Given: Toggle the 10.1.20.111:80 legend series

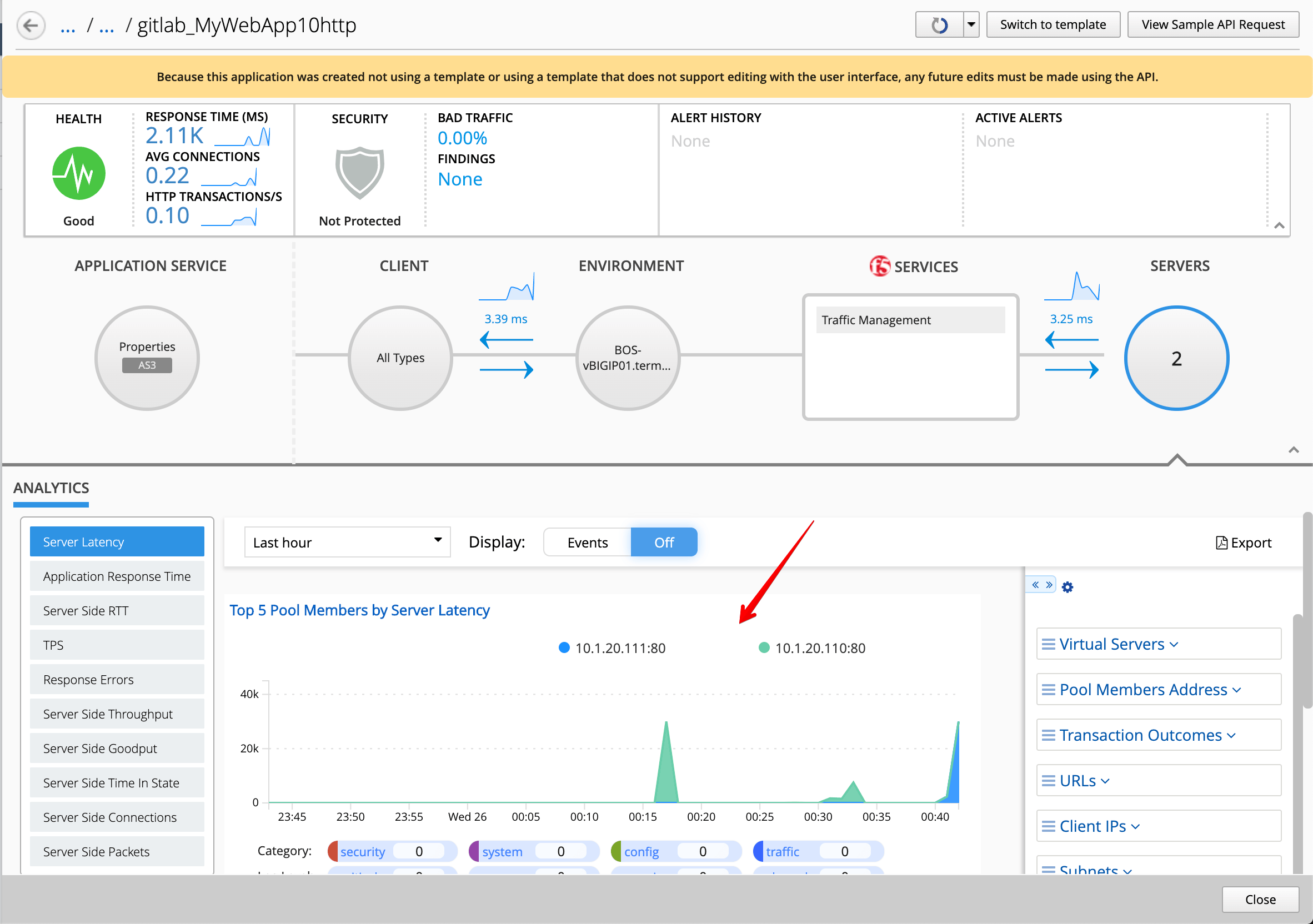Looking at the screenshot, I should click(612, 649).
